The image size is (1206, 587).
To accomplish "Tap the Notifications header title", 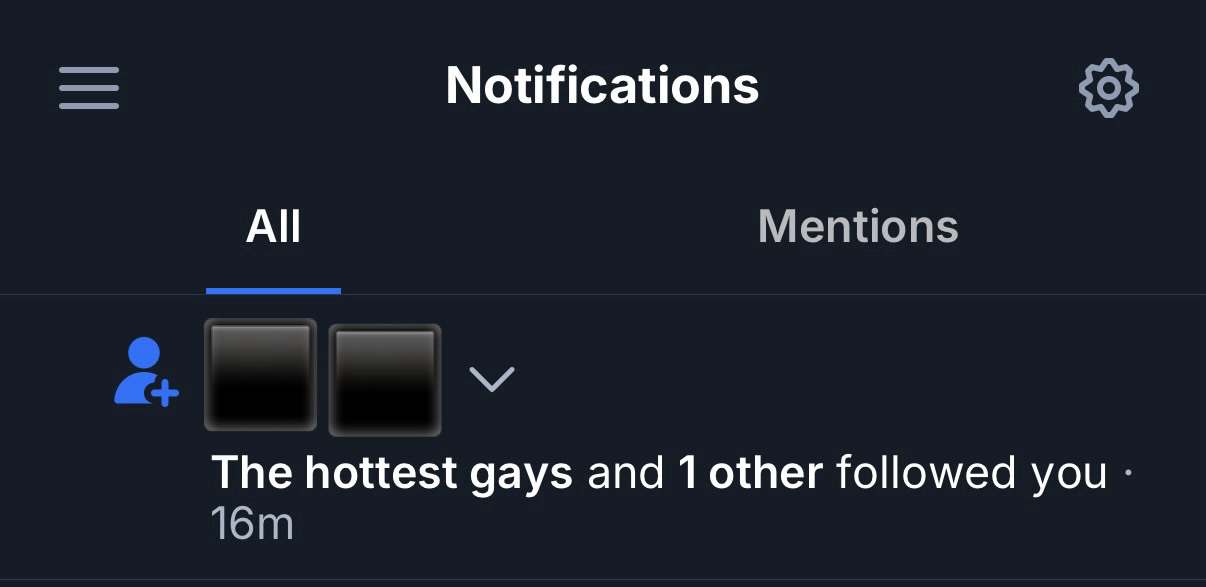I will point(602,86).
